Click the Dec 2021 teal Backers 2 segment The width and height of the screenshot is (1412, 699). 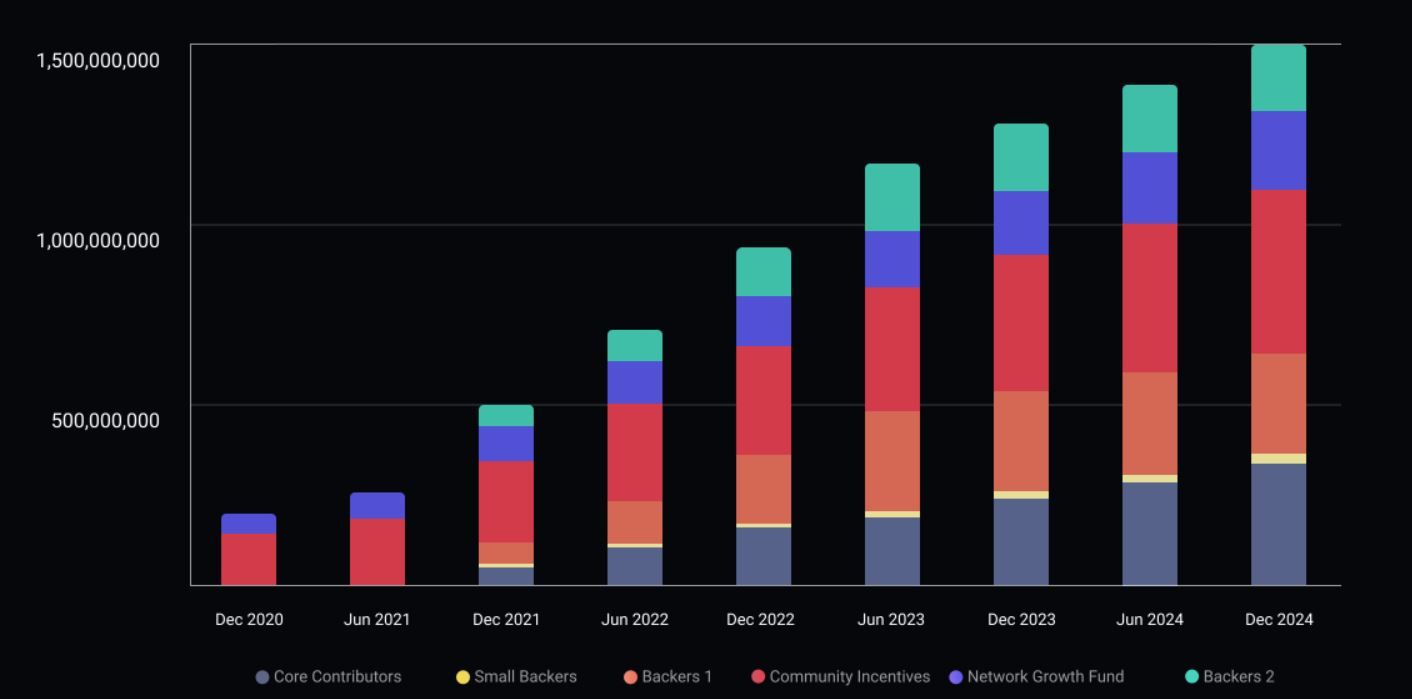[506, 416]
